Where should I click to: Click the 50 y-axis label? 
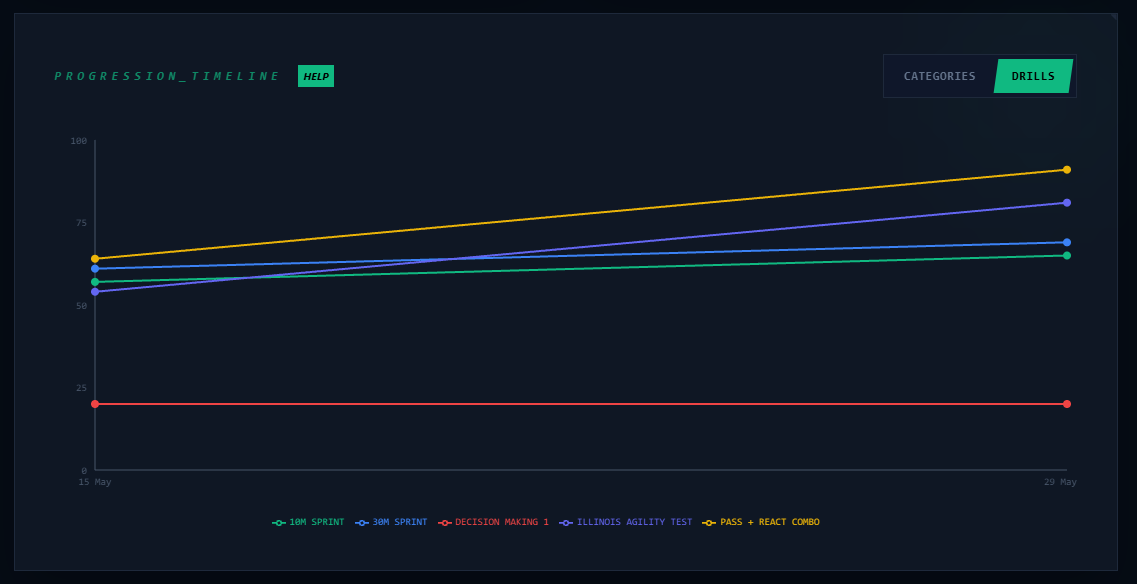pyautogui.click(x=81, y=305)
